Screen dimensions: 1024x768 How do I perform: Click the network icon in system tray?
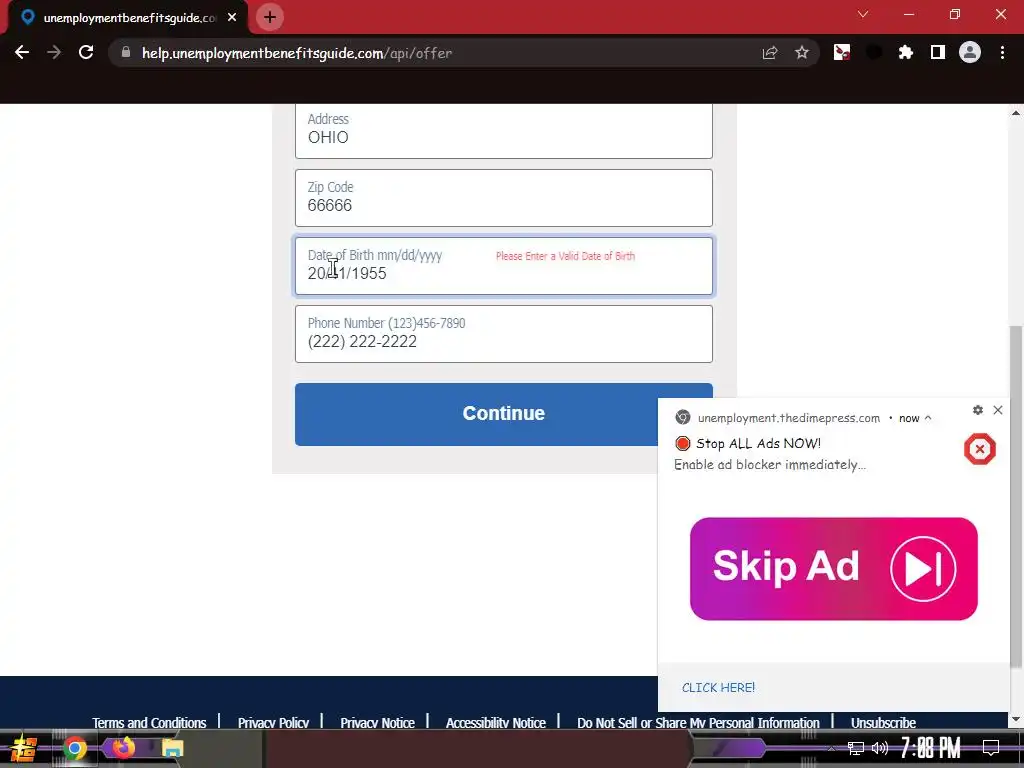[x=856, y=748]
